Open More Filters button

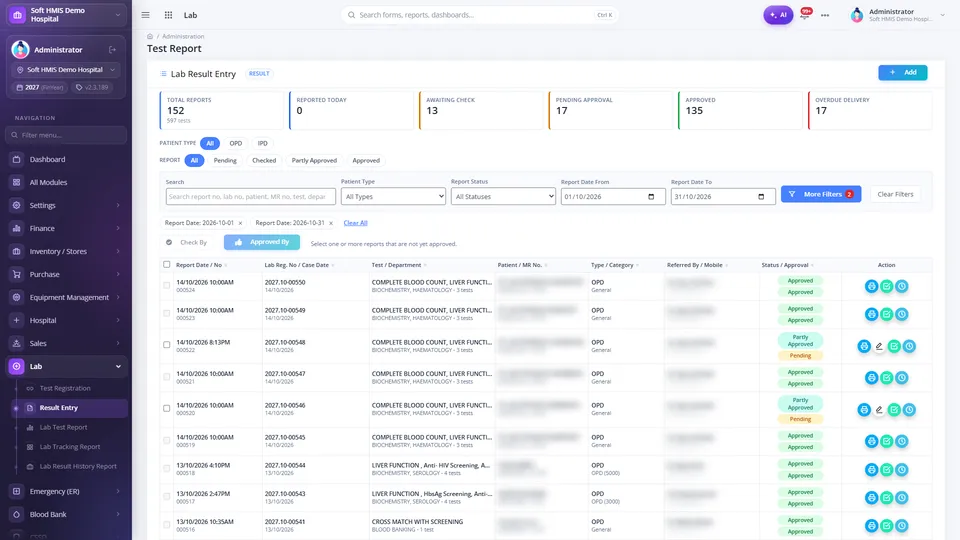pos(821,194)
